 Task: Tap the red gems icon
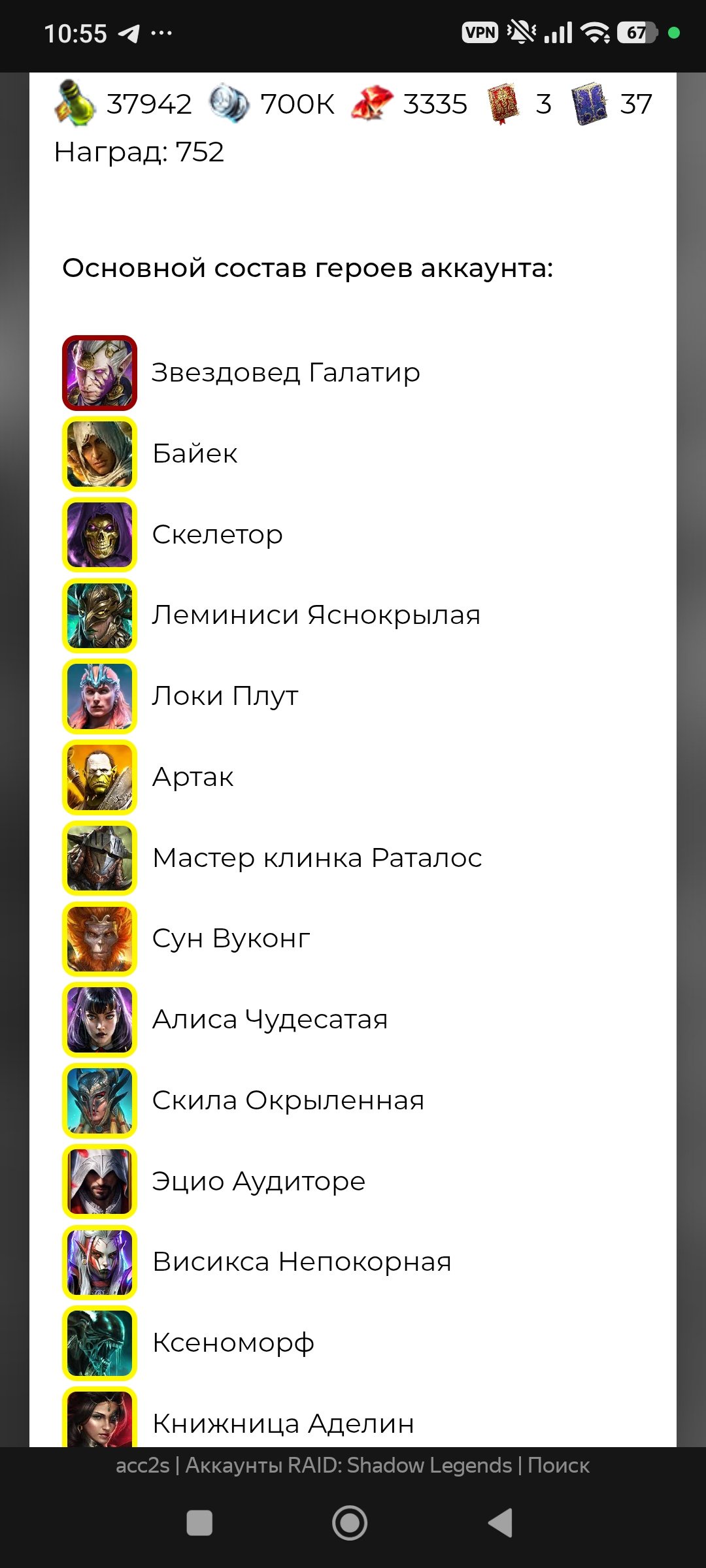pos(372,103)
